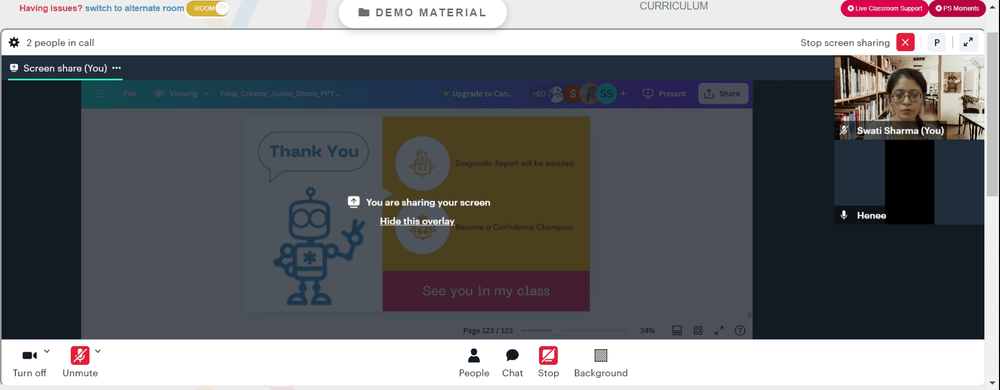Click Page 123 / 123 indicator
Viewport: 1000px width, 390px height.
[x=488, y=331]
